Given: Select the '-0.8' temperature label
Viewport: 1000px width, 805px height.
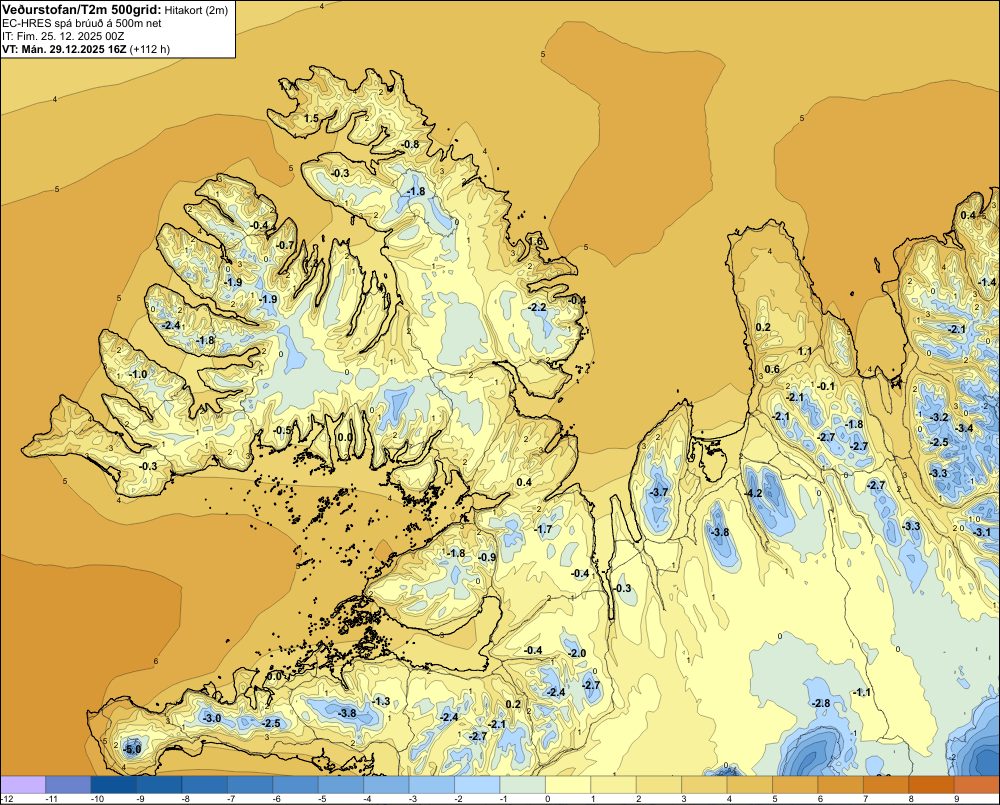Looking at the screenshot, I should 410,144.
